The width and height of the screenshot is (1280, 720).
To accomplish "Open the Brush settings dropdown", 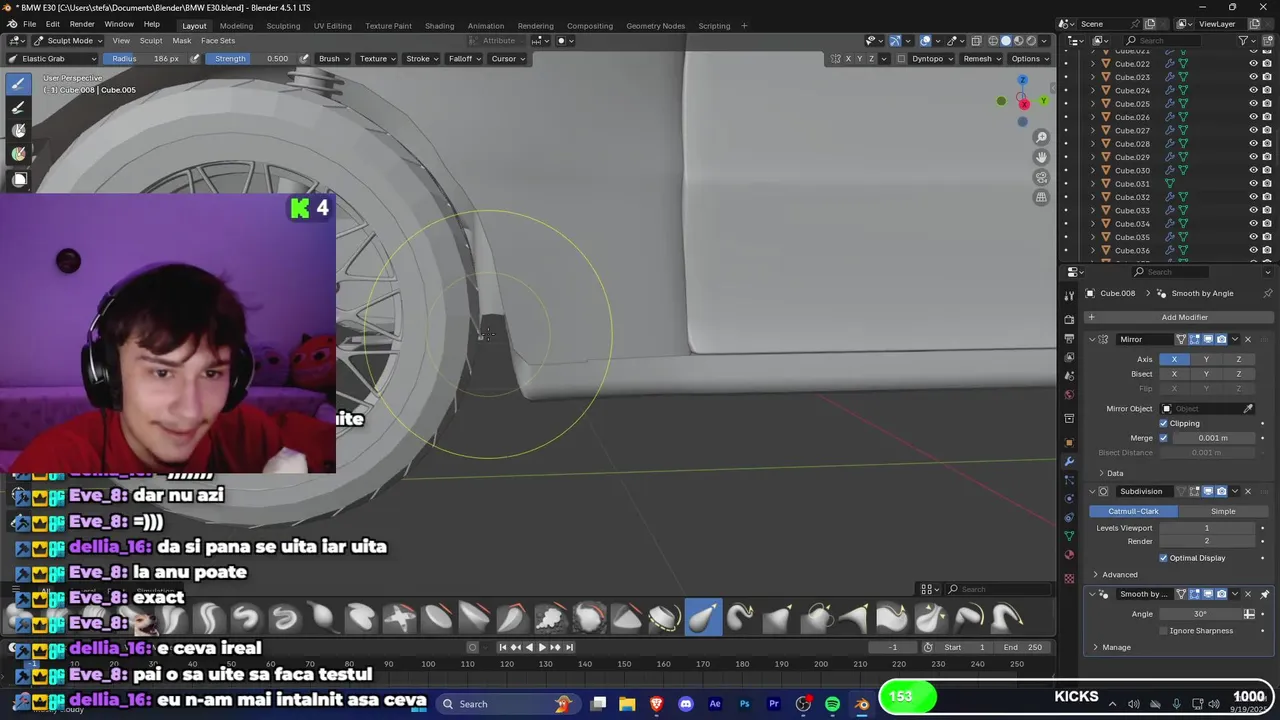I will (333, 58).
